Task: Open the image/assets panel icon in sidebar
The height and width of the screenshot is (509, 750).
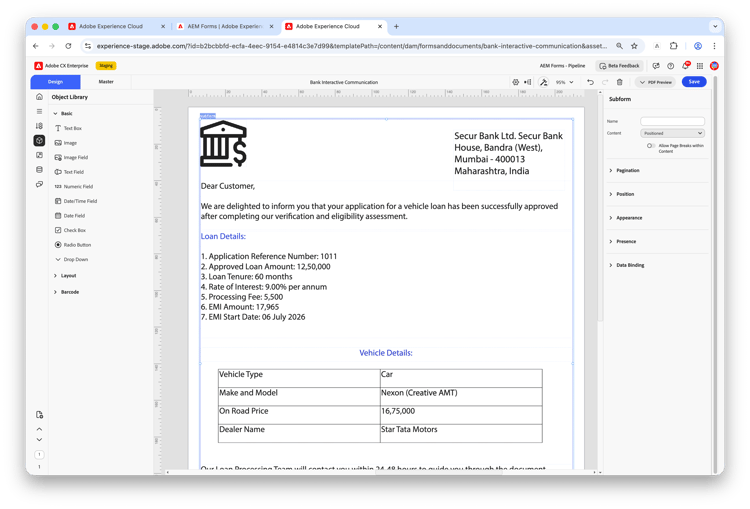Action: (x=39, y=155)
